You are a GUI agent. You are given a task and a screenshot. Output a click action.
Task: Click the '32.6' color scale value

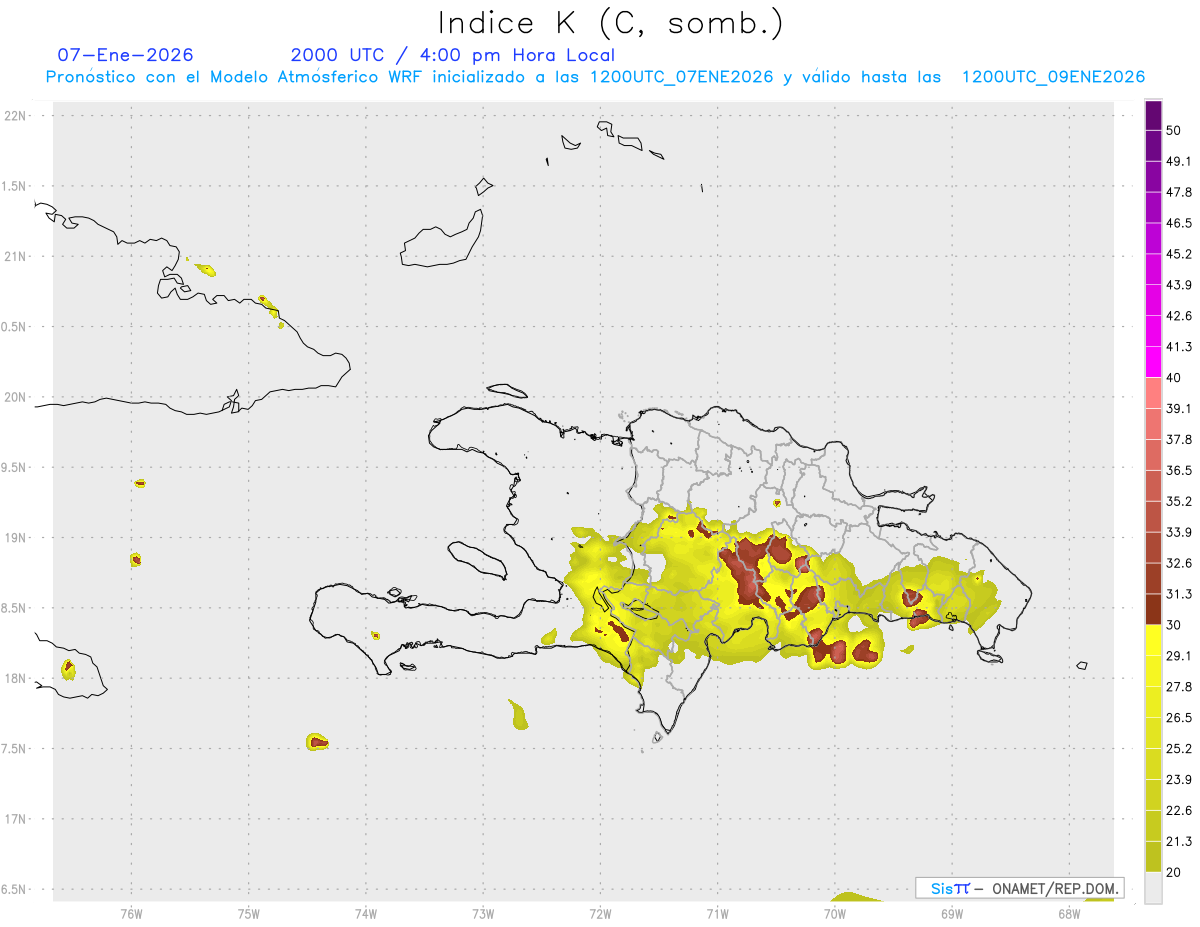tap(1179, 563)
